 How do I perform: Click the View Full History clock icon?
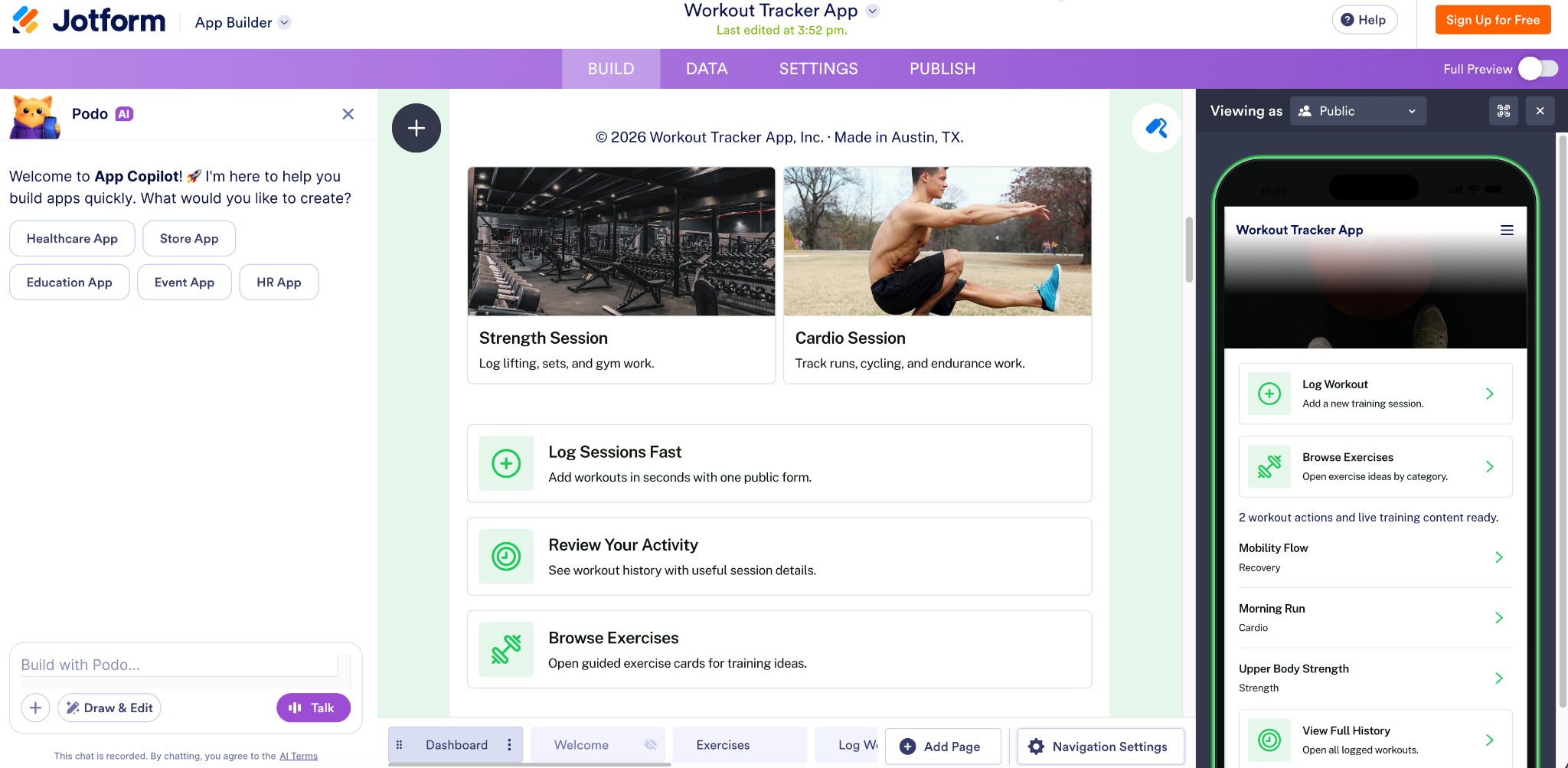(x=1269, y=740)
